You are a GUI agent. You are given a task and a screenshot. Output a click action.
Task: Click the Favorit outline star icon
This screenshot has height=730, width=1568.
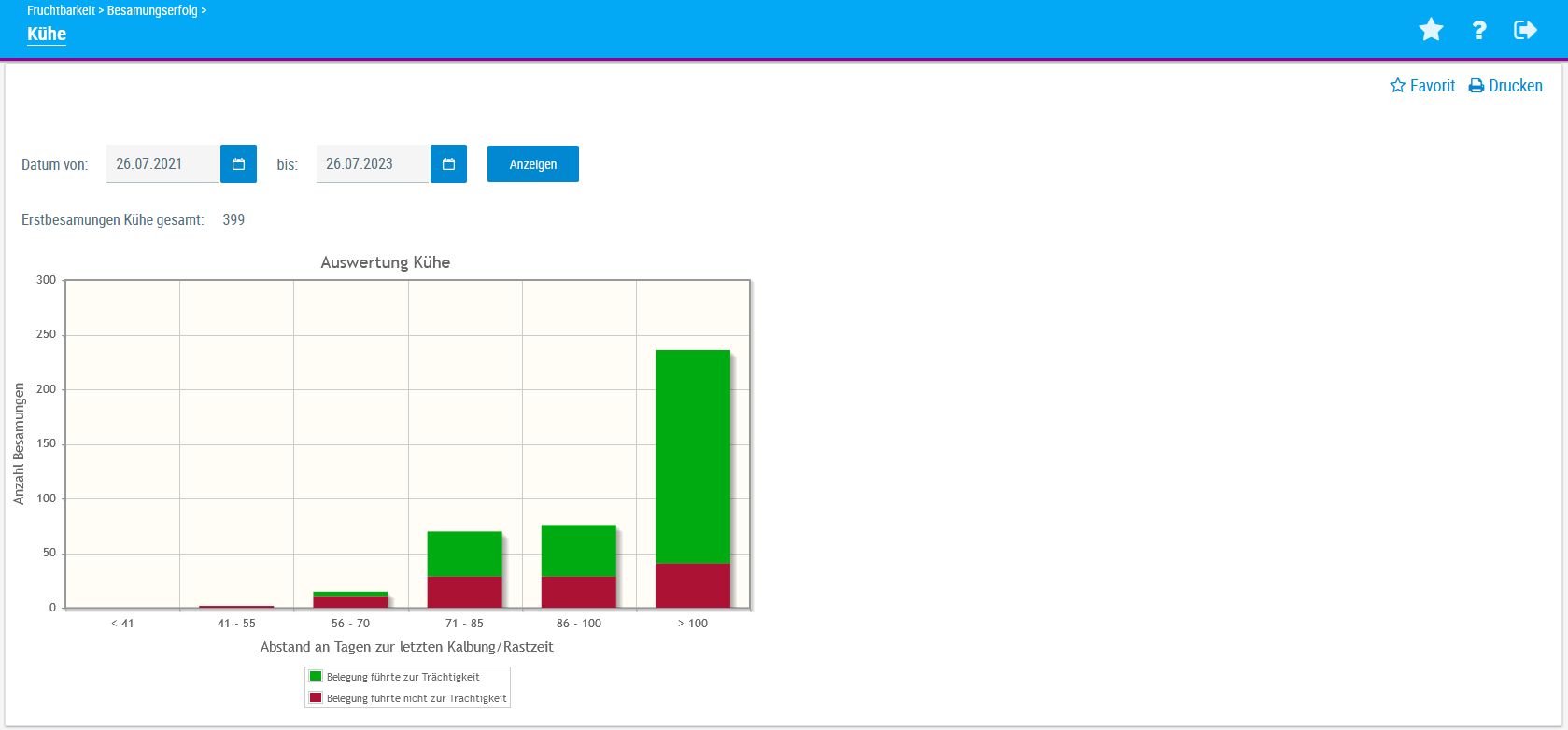tap(1398, 86)
